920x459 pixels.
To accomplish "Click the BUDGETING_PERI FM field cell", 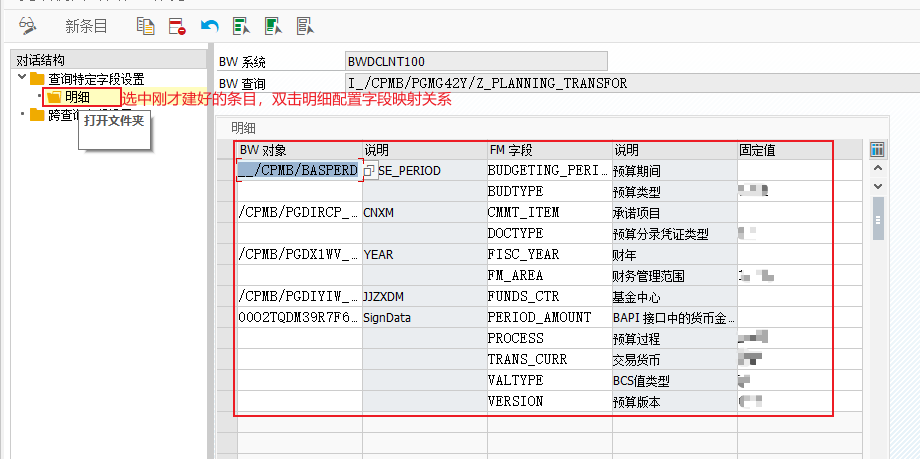I will pyautogui.click(x=550, y=170).
